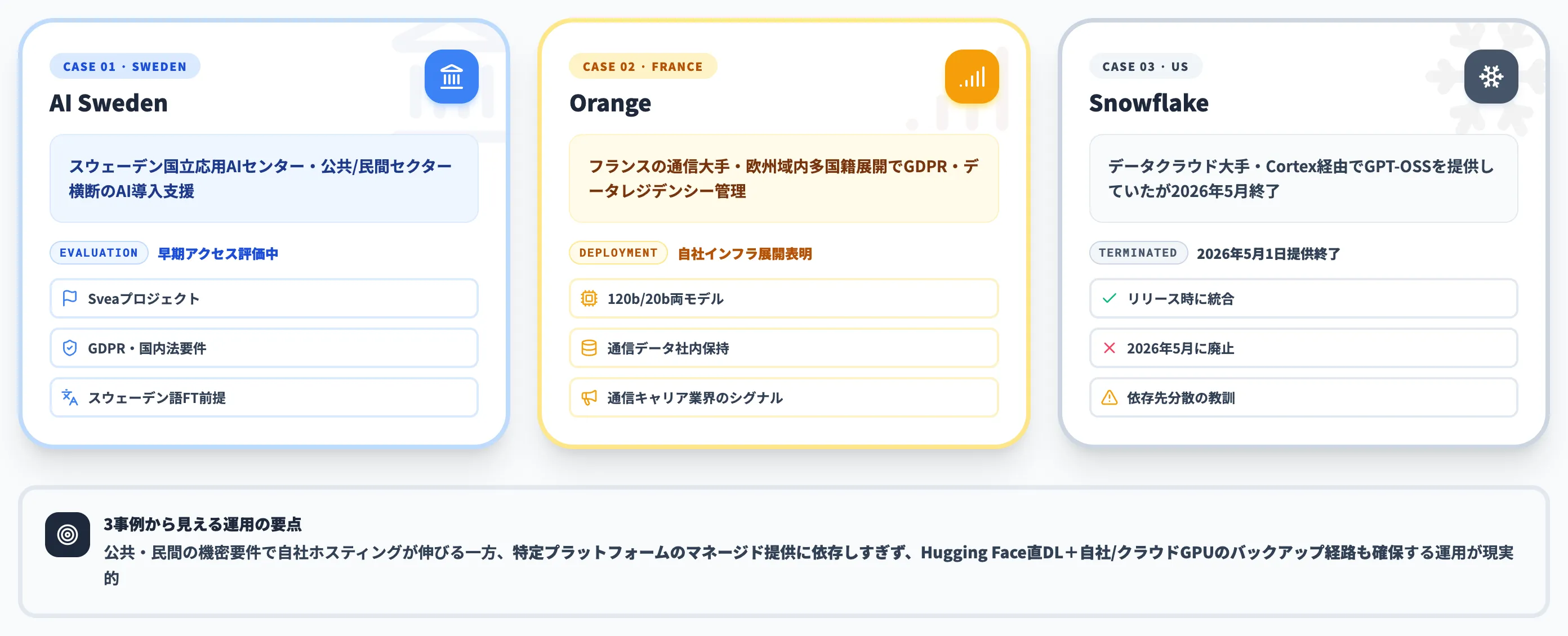The image size is (1568, 636).
Task: Click the 自社インフラ展開表明 status text
Action: click(x=745, y=253)
